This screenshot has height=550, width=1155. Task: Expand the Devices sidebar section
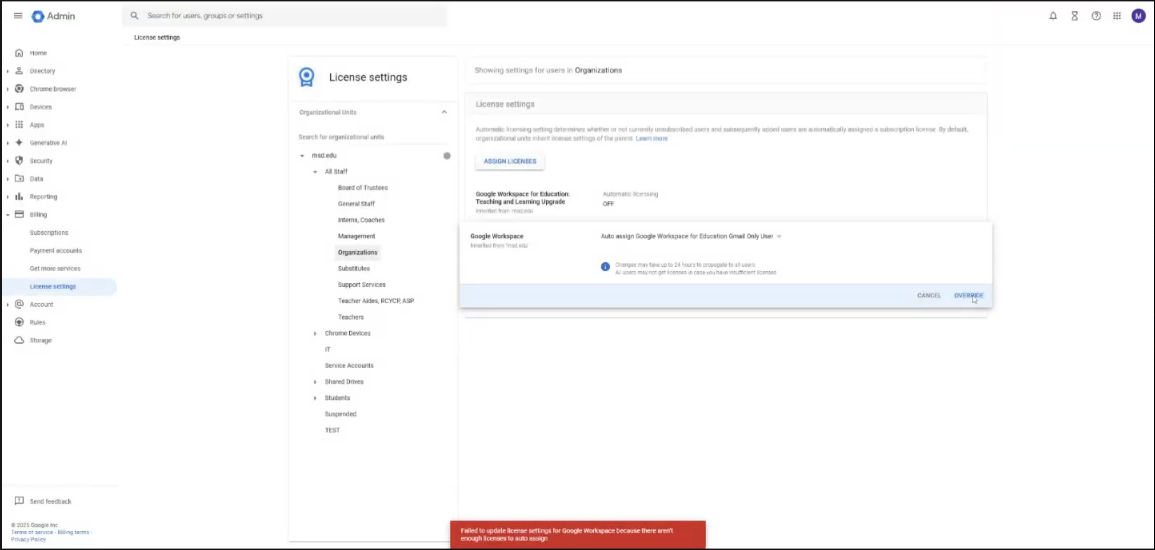[7, 107]
